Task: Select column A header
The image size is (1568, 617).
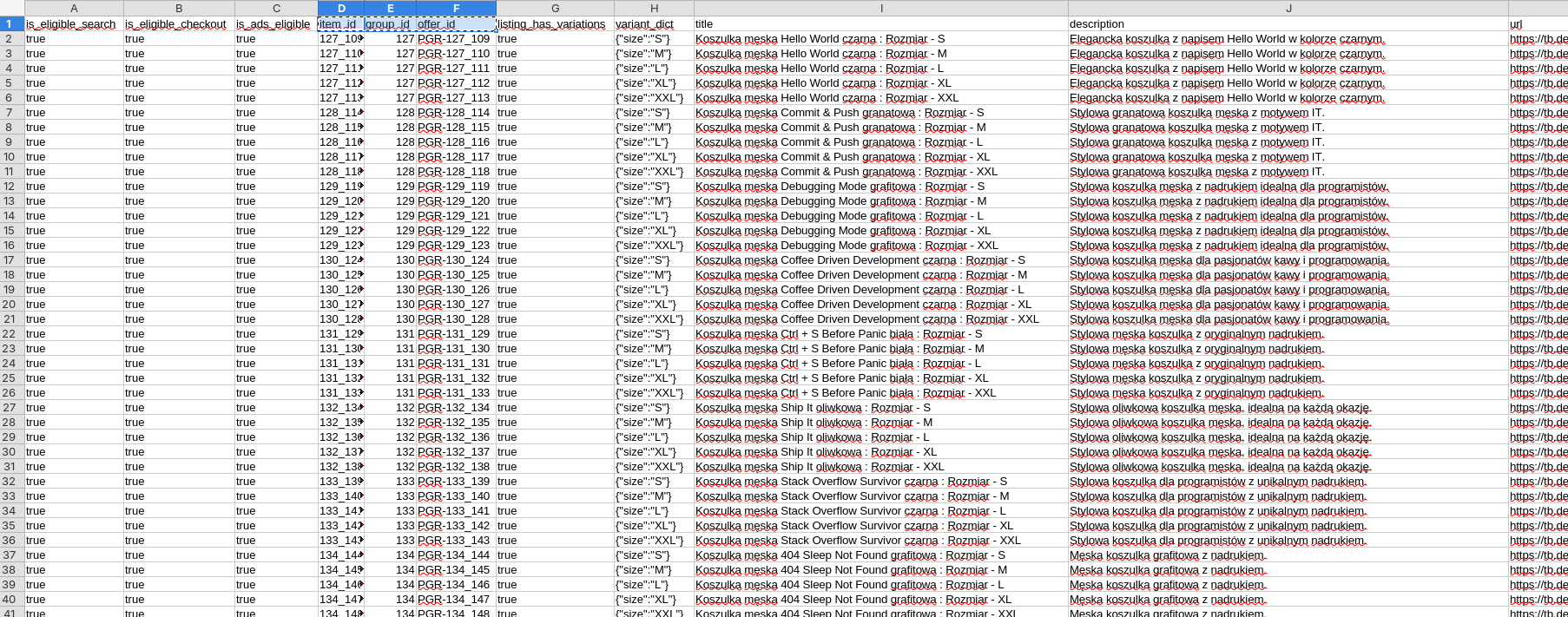Action: coord(74,8)
